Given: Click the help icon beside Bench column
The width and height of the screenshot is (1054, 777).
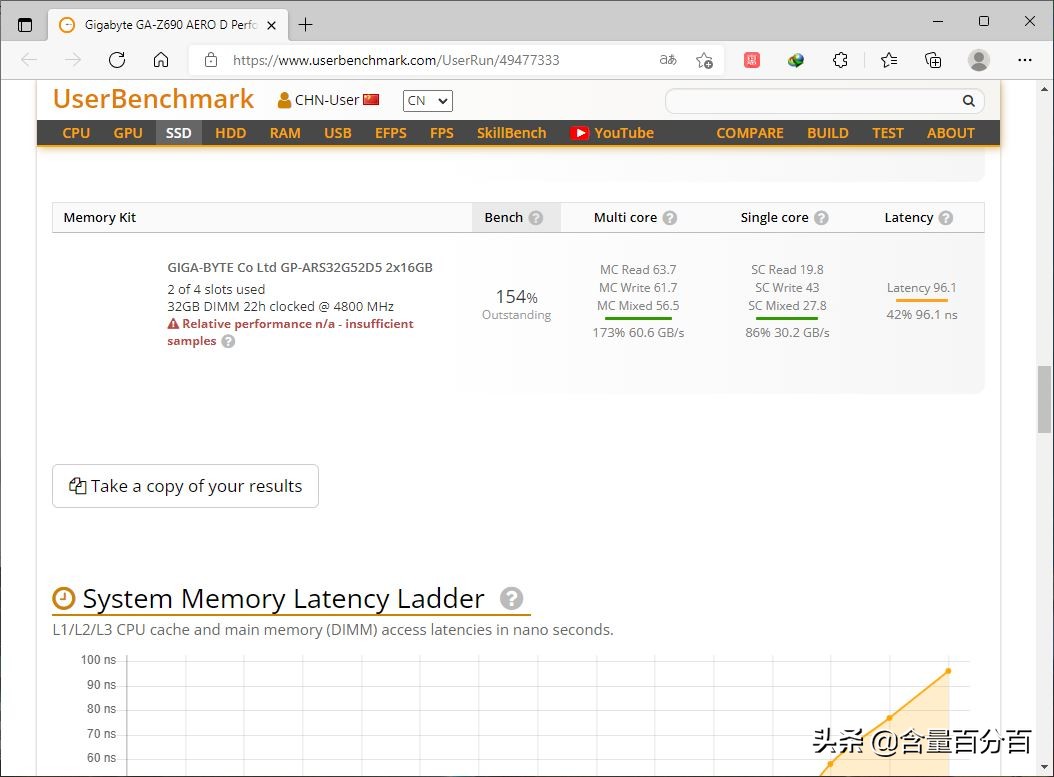Looking at the screenshot, I should tap(537, 217).
